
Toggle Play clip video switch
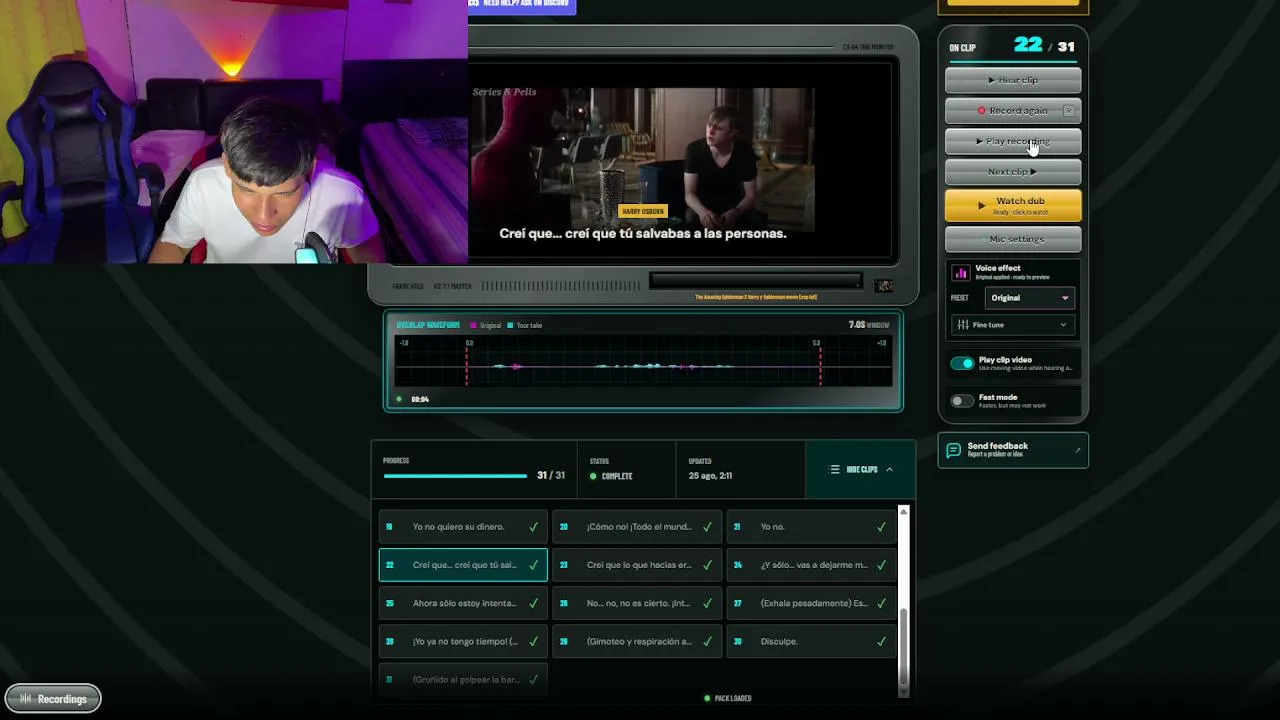click(x=962, y=363)
